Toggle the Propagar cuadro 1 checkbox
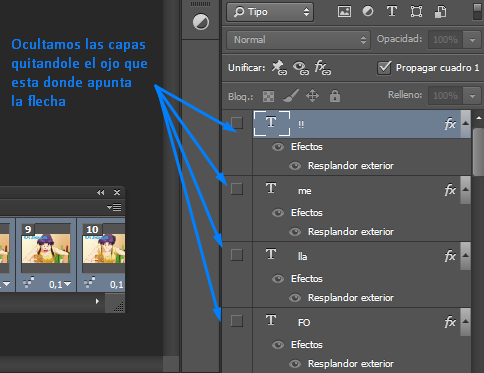 (x=384, y=68)
